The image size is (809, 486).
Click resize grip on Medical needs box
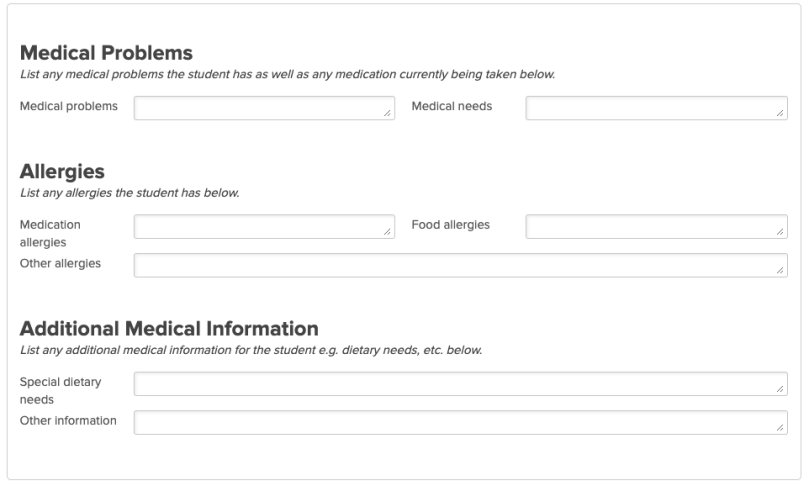[x=780, y=115]
